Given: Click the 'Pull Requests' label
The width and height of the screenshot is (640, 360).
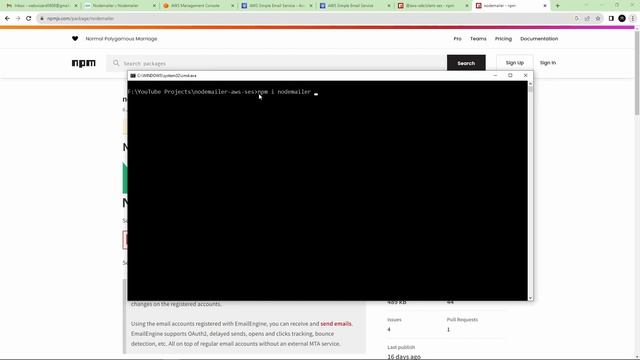Looking at the screenshot, I should pos(462,320).
